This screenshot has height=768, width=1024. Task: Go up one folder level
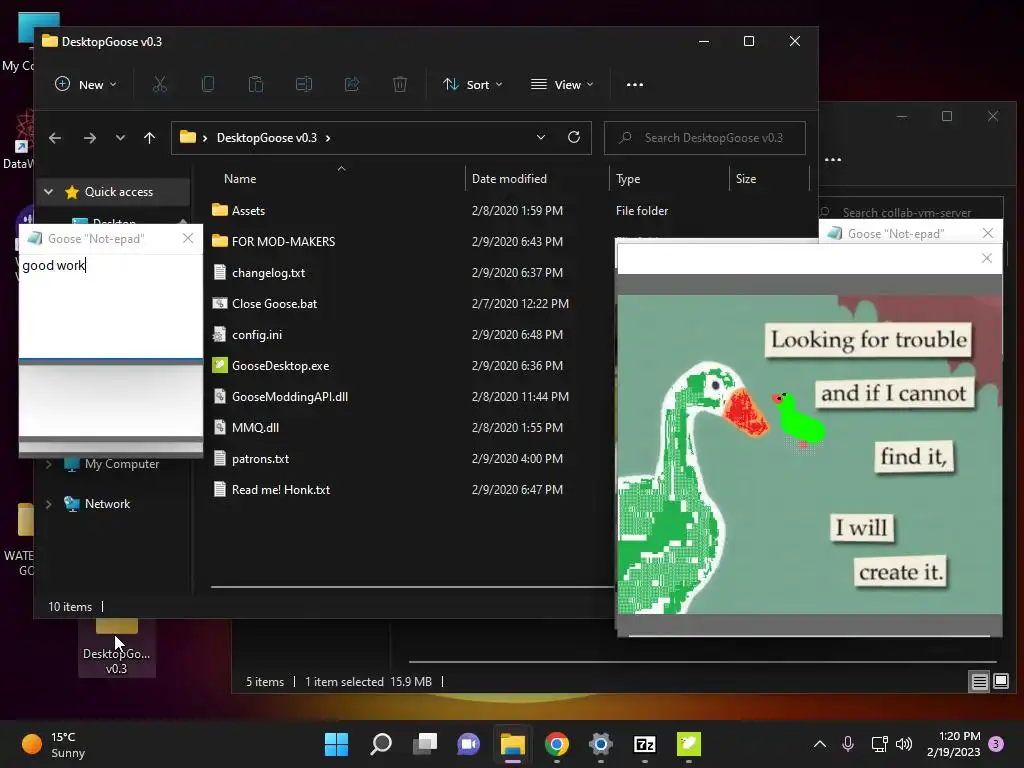[150, 138]
